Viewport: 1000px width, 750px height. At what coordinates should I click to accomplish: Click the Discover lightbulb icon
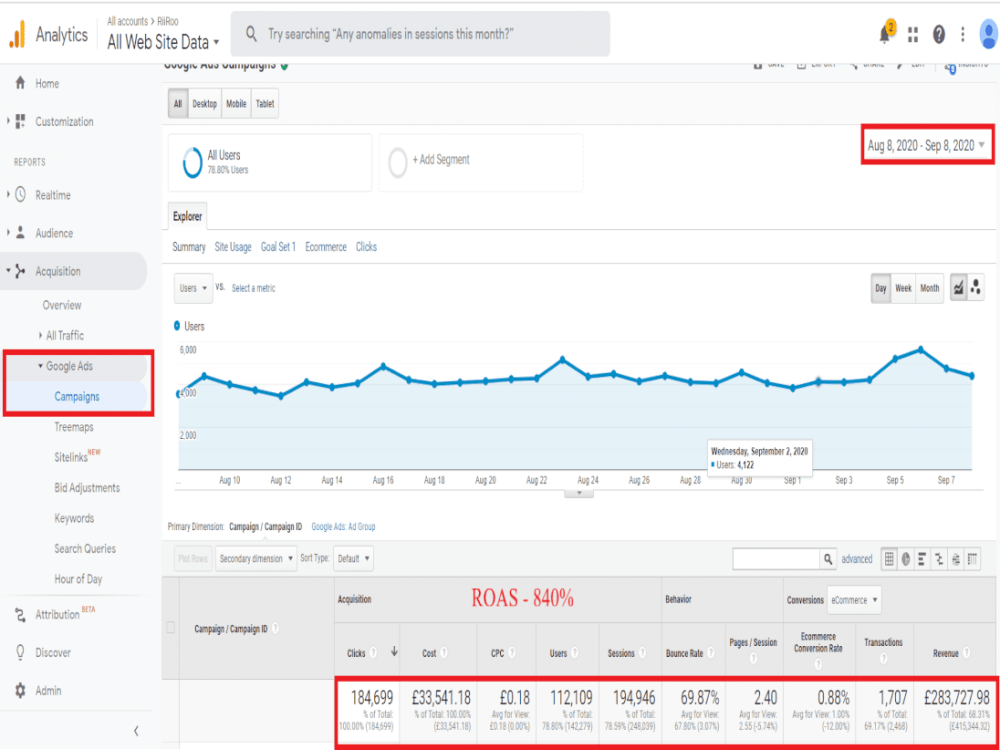click(x=20, y=652)
